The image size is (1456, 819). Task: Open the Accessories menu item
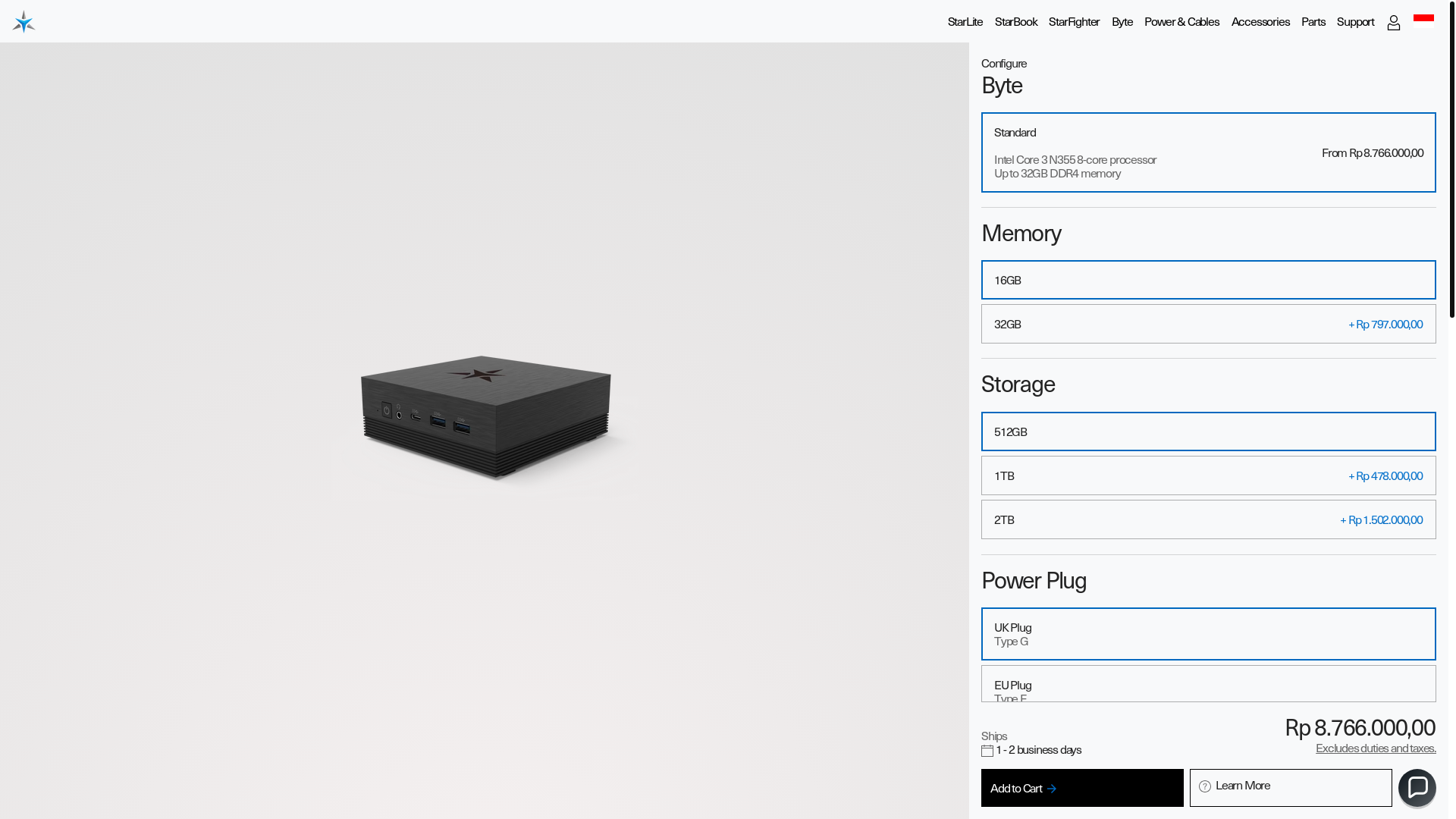[1260, 21]
